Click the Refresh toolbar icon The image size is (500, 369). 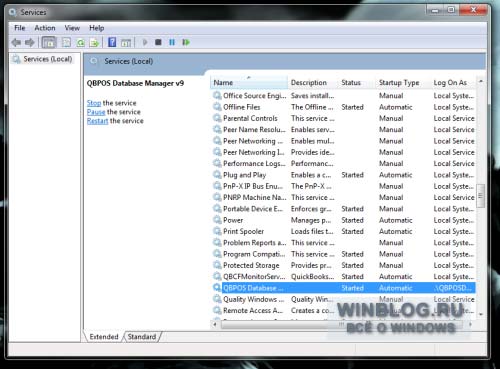[80, 42]
